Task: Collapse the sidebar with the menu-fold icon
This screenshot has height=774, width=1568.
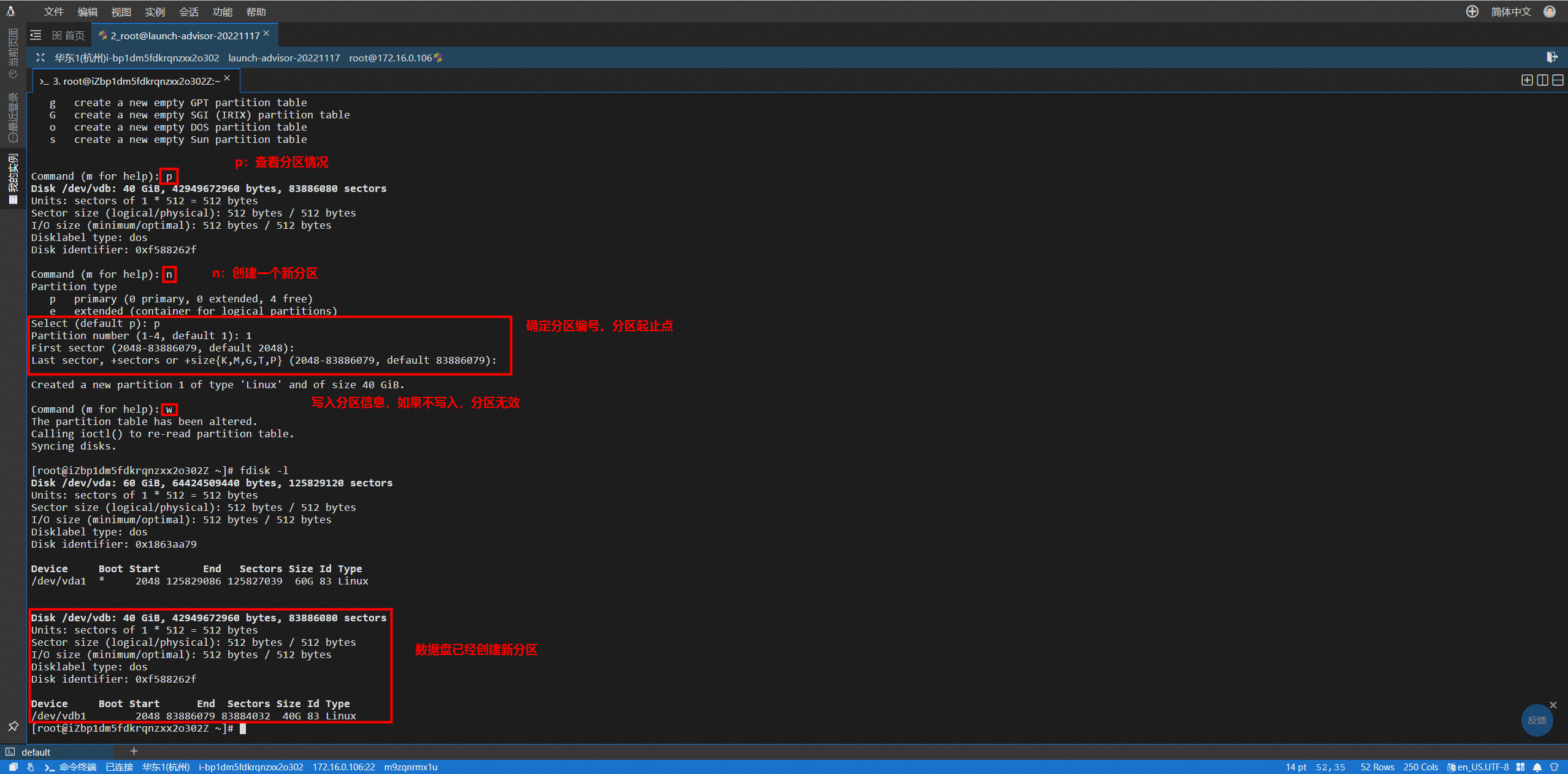Action: click(36, 36)
